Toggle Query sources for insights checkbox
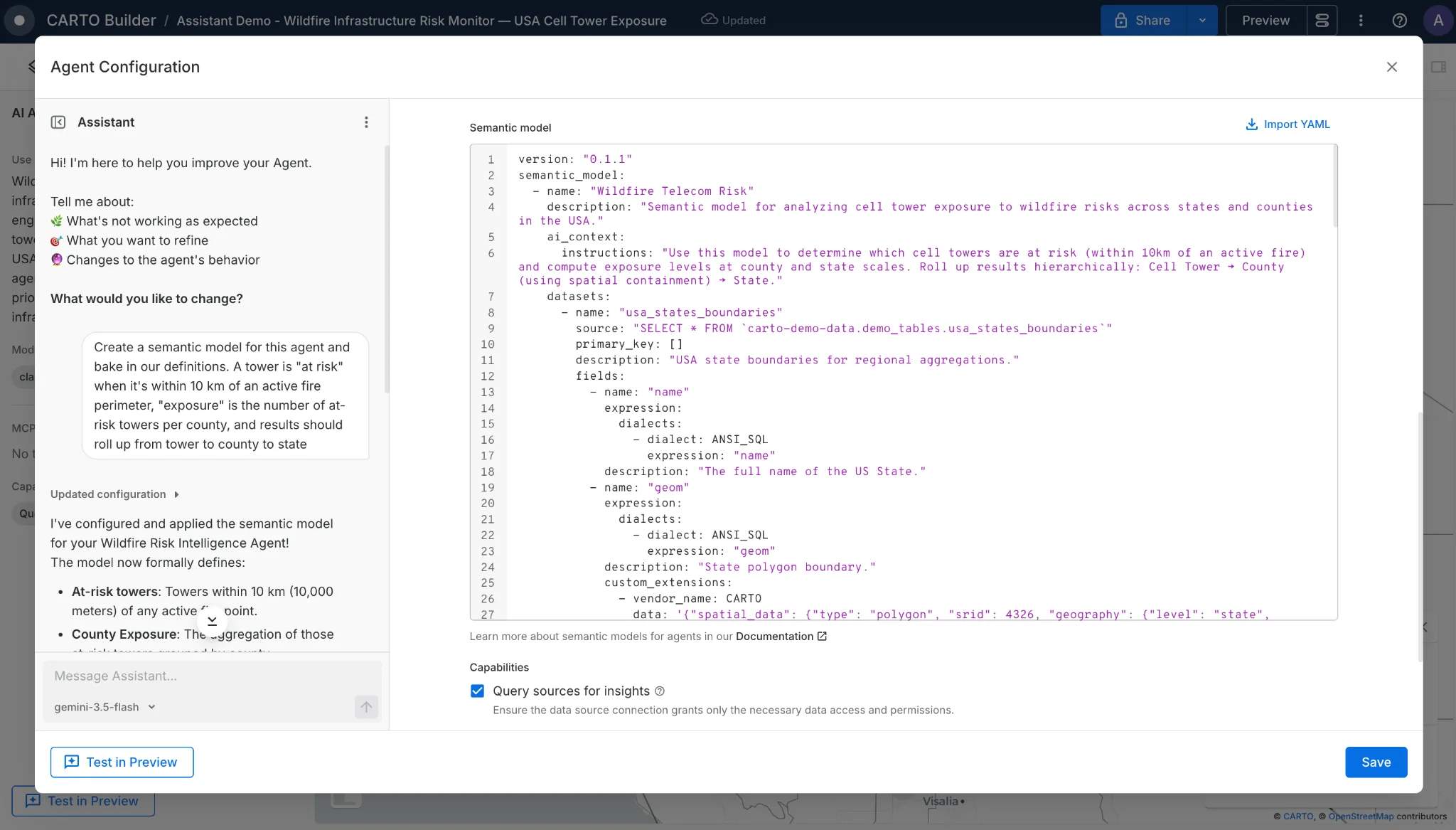 (477, 691)
